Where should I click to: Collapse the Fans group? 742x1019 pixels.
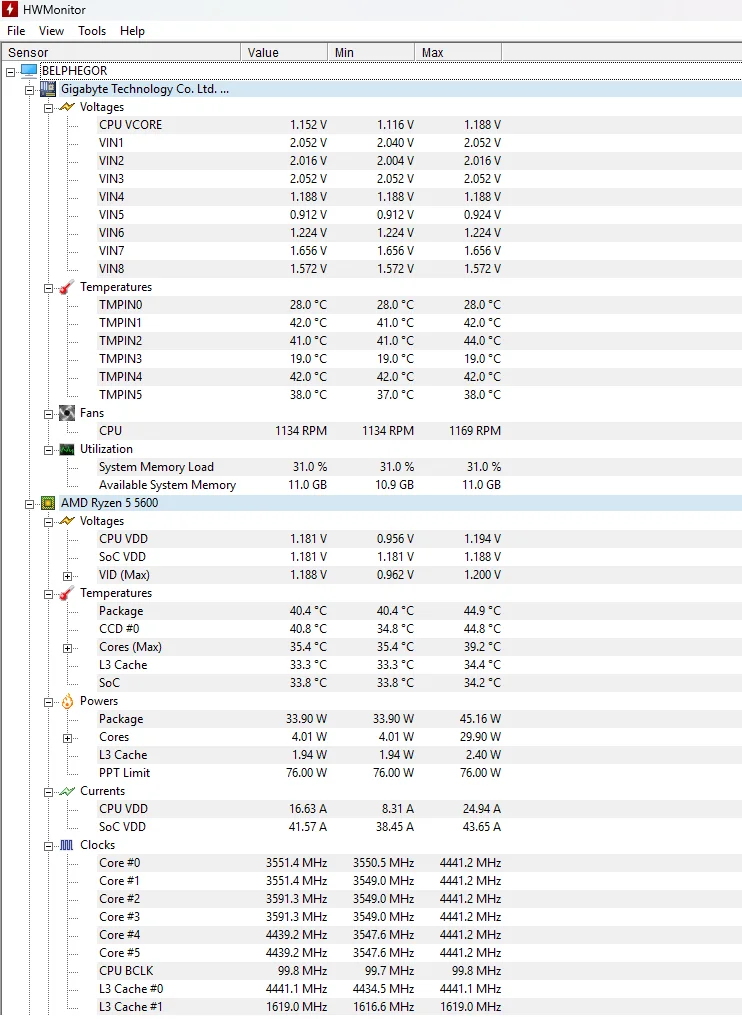click(x=49, y=415)
